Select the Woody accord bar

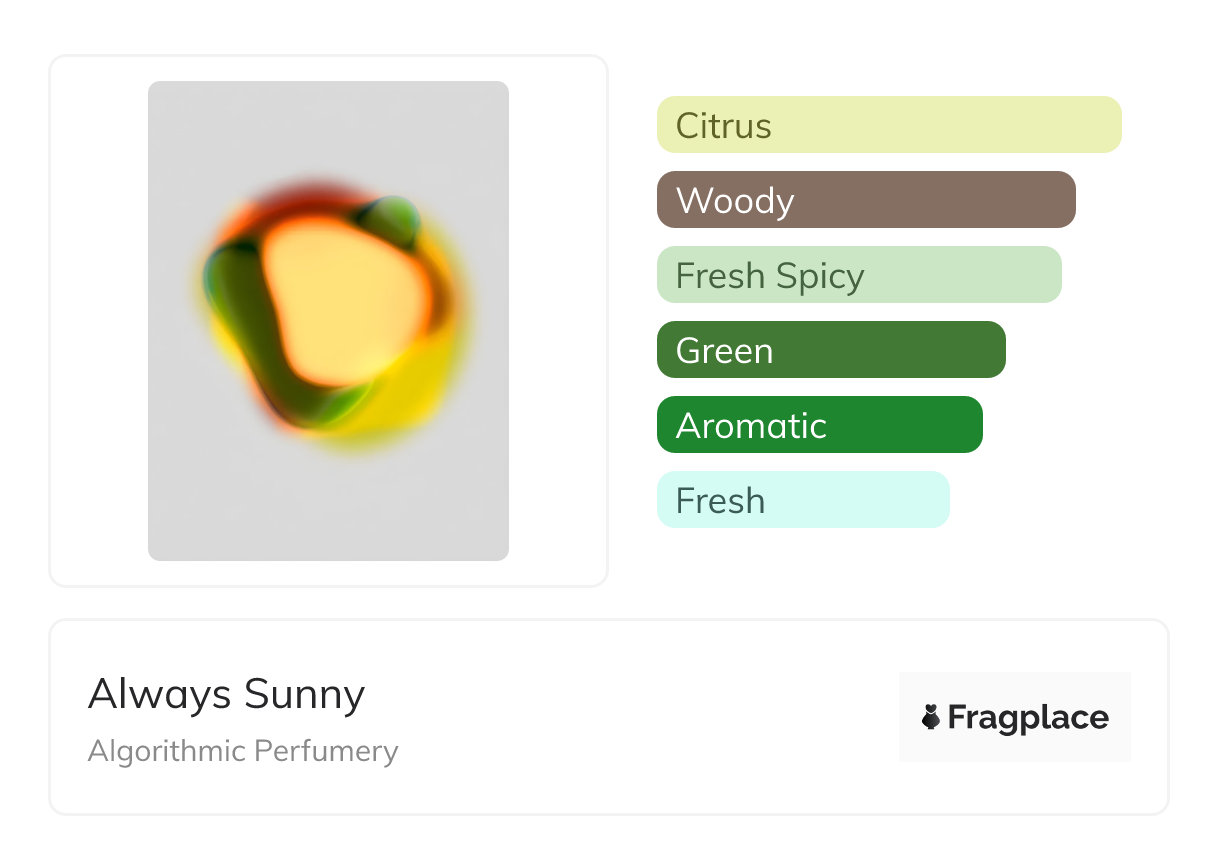click(x=865, y=200)
